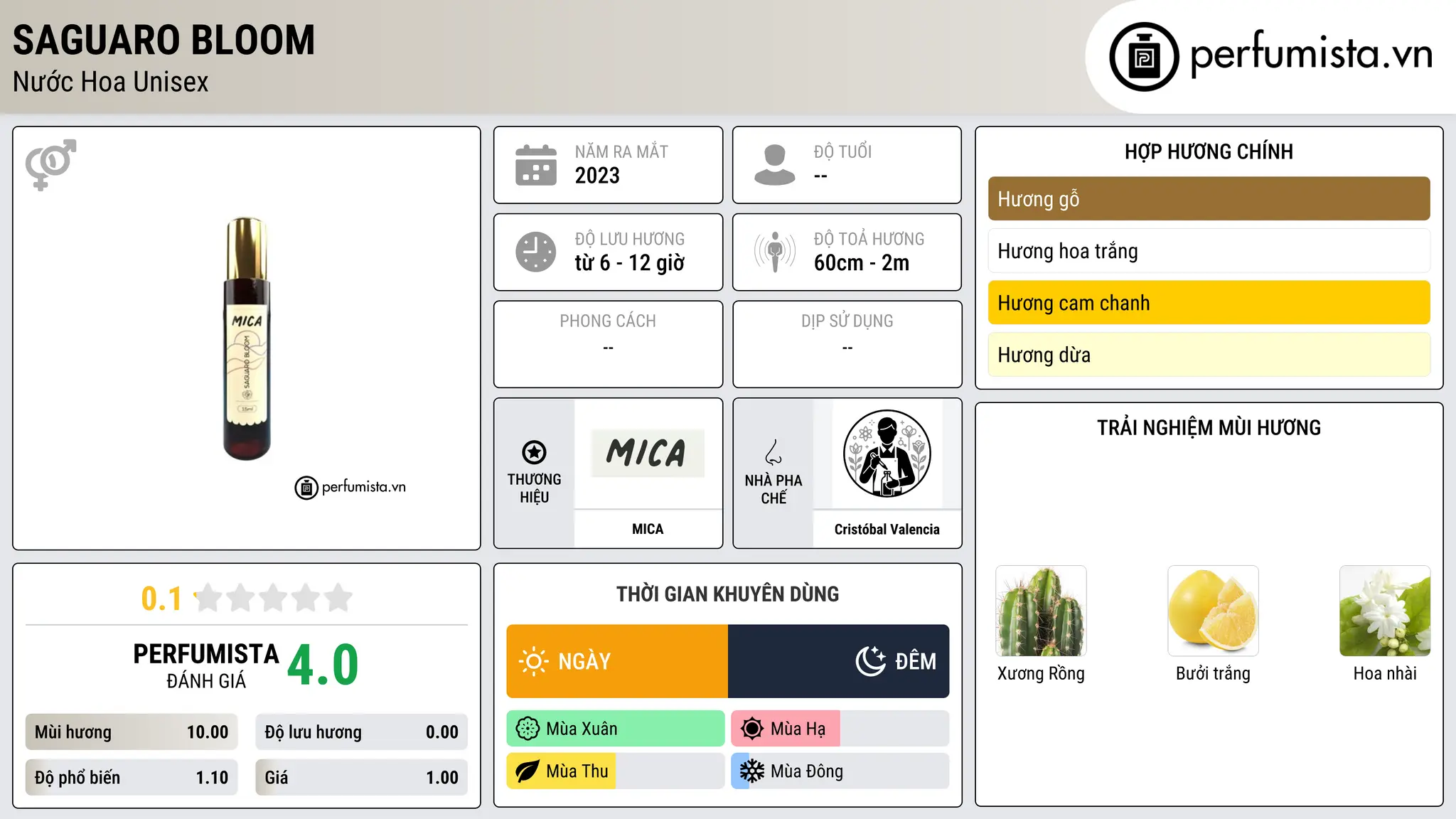1456x819 pixels.
Task: Open the MICA brand logo image
Action: pyautogui.click(x=648, y=453)
